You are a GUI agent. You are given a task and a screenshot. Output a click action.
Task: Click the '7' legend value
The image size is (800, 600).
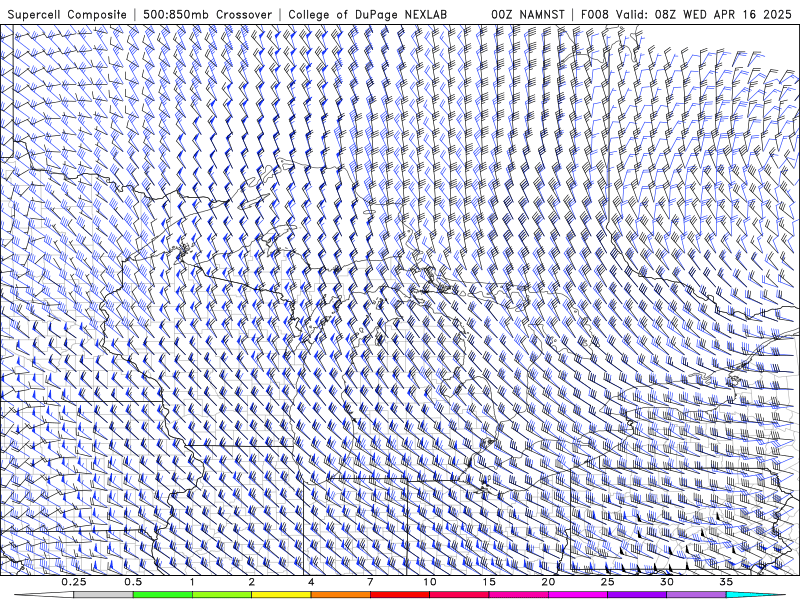coord(370,582)
